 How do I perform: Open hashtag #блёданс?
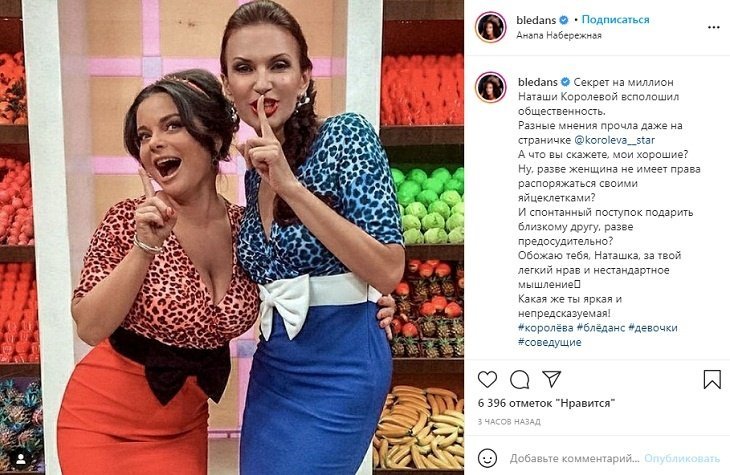click(x=601, y=328)
